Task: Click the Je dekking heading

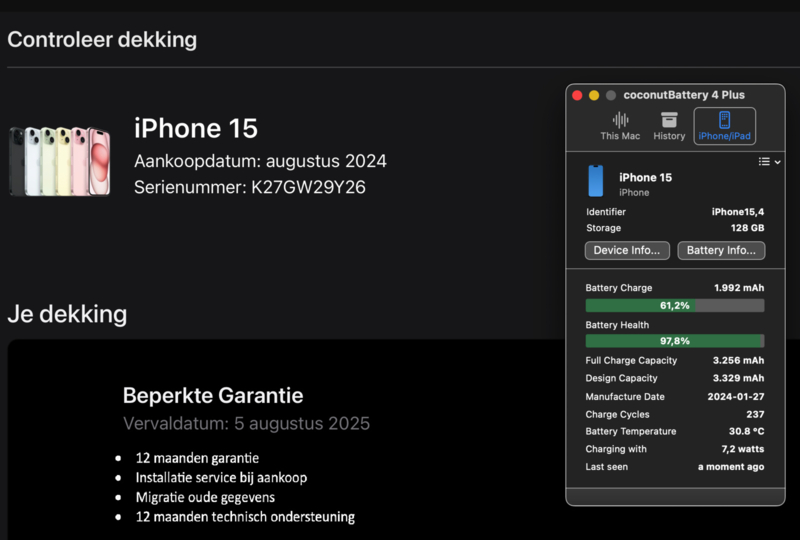Action: [67, 314]
